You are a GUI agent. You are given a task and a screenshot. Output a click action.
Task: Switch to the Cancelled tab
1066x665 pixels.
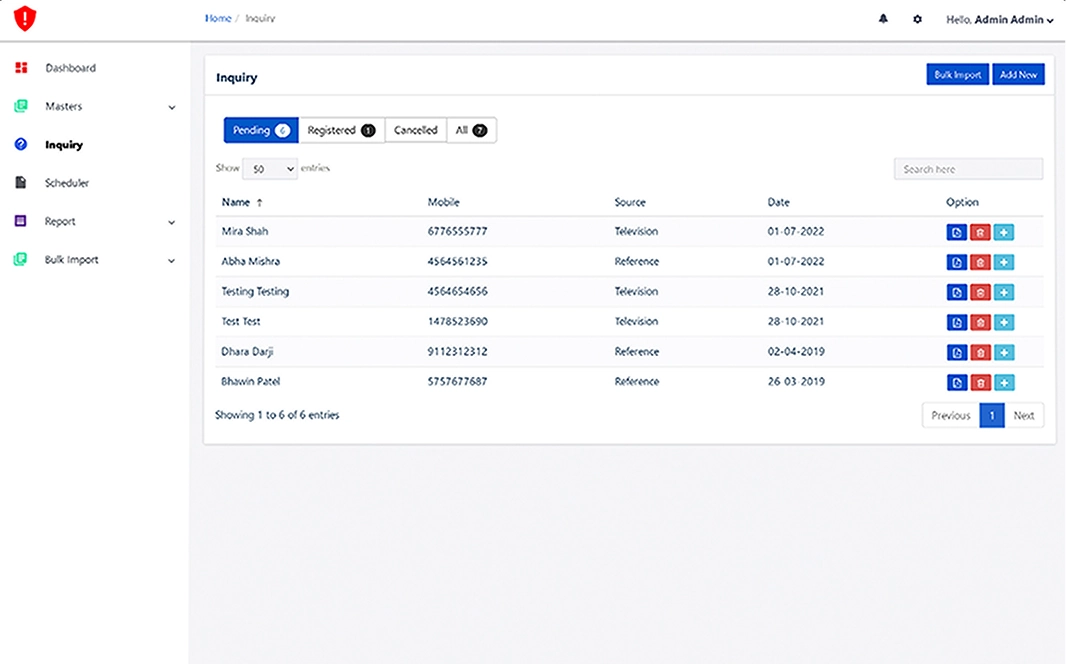(x=415, y=131)
